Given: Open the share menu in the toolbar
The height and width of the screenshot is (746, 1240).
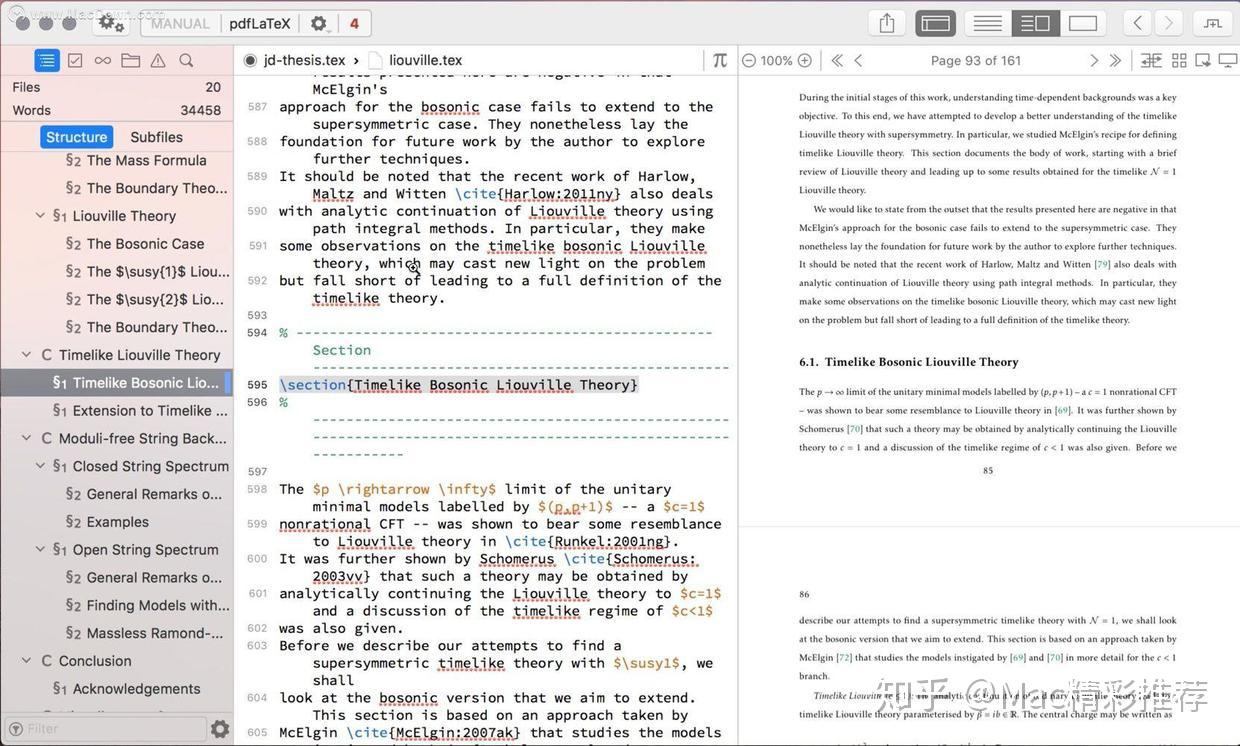Looking at the screenshot, I should pos(886,22).
